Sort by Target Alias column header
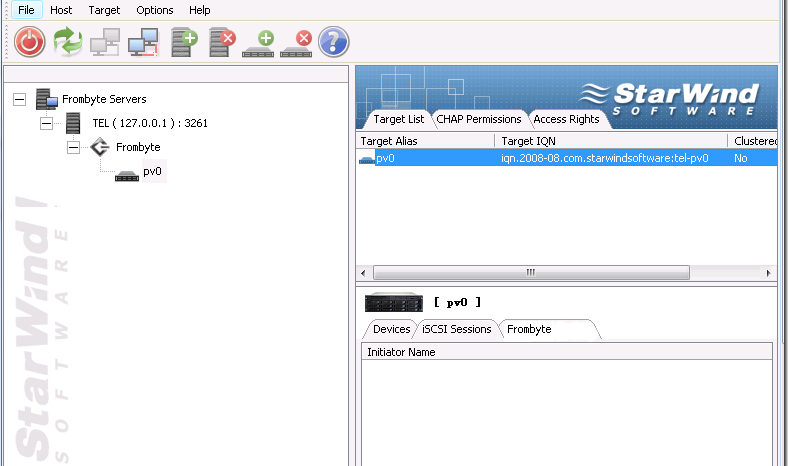 [425, 141]
